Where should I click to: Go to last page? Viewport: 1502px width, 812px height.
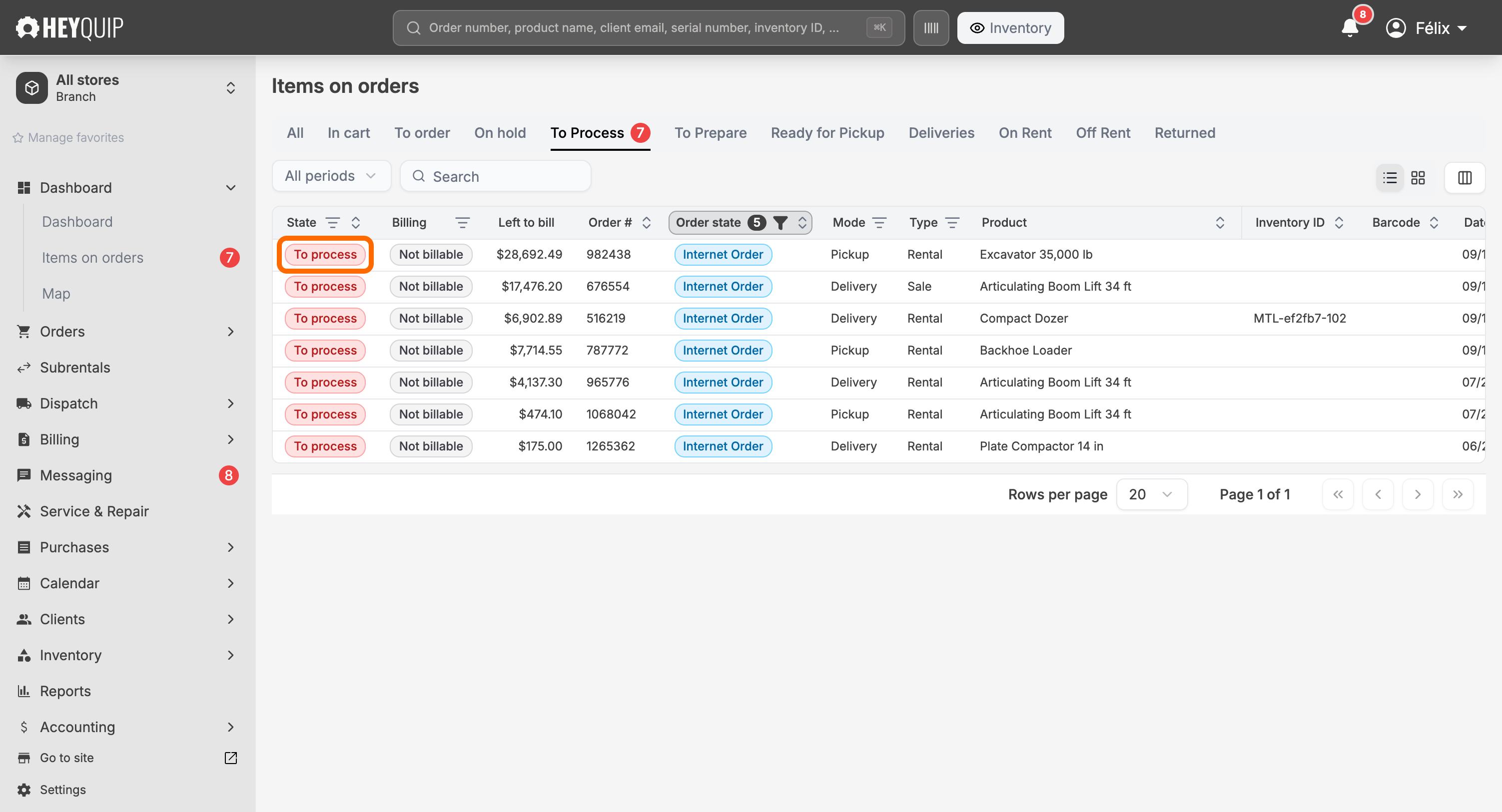[x=1458, y=494]
